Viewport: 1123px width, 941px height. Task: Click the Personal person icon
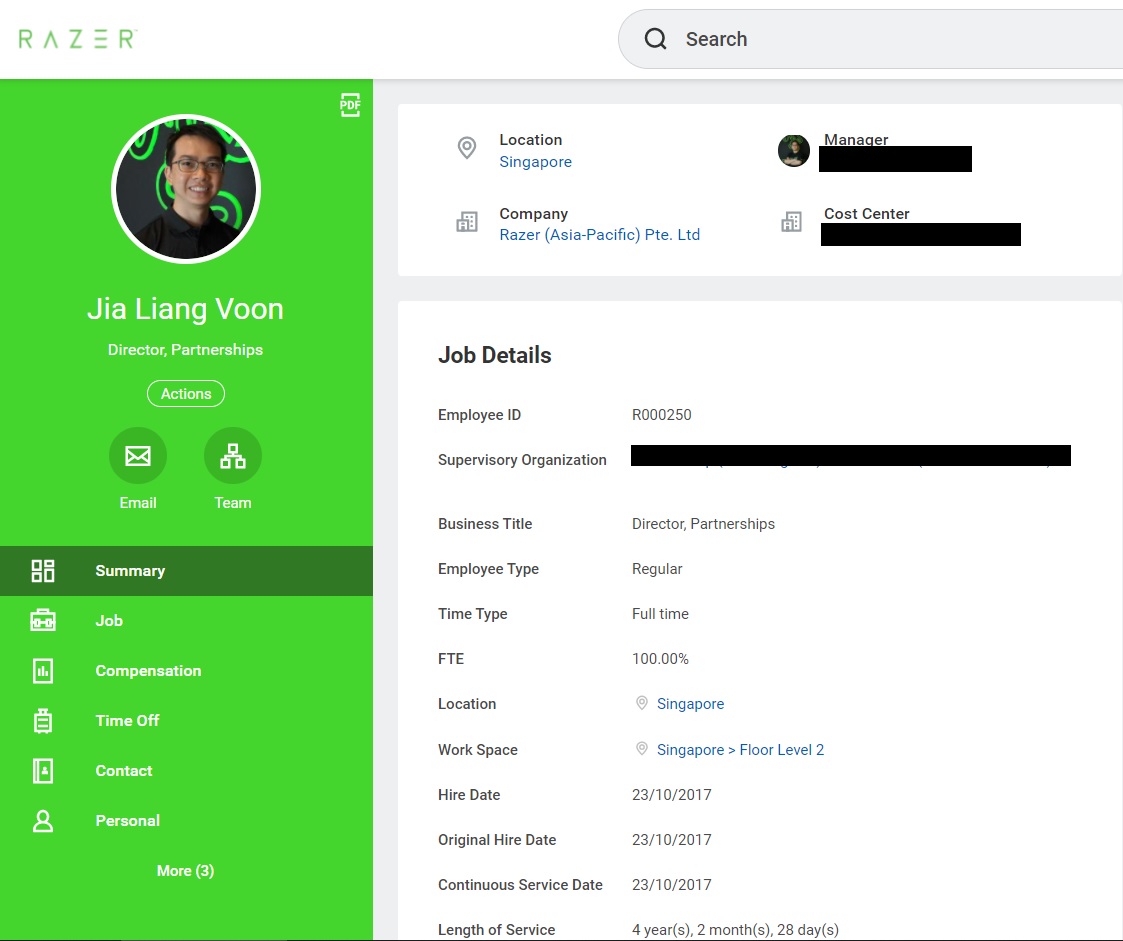pos(43,821)
